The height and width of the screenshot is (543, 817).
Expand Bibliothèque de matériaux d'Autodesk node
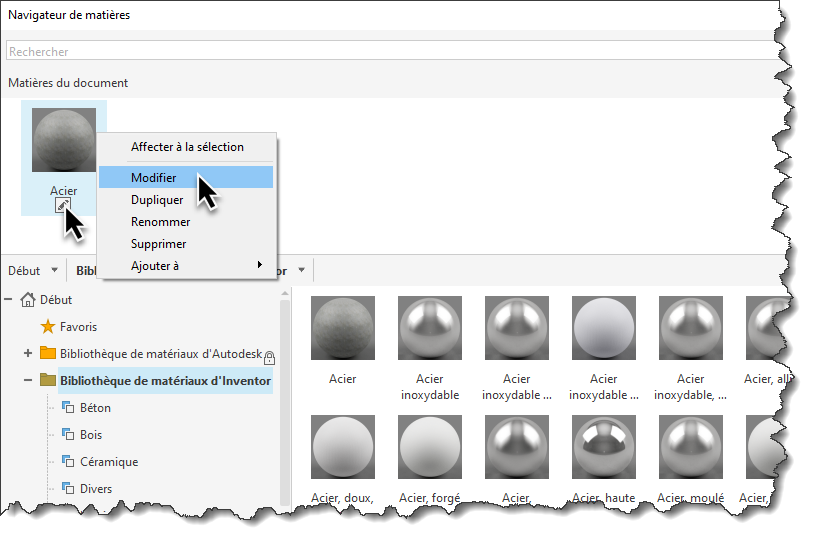tap(27, 353)
